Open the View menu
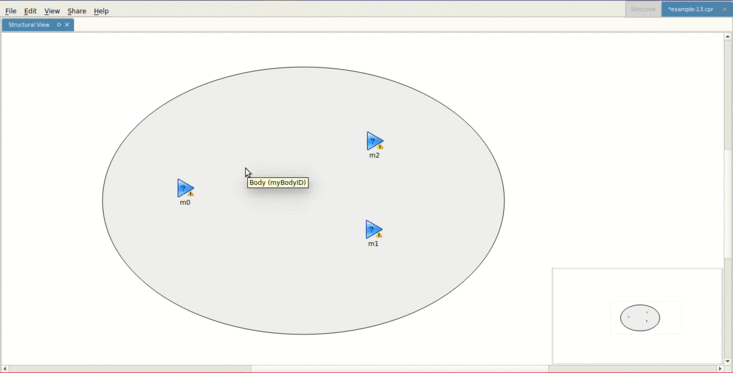733x373 pixels. click(x=52, y=11)
